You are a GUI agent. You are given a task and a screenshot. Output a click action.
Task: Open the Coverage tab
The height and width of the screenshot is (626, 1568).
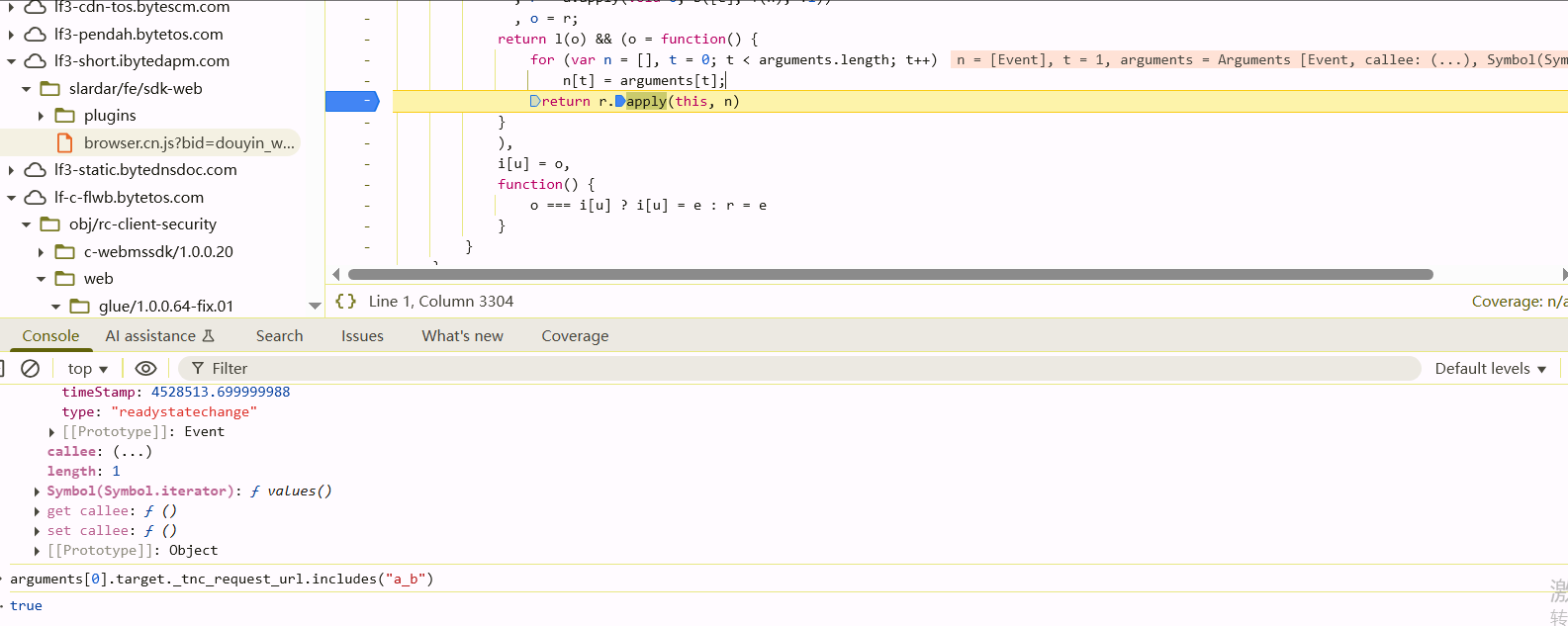(575, 336)
